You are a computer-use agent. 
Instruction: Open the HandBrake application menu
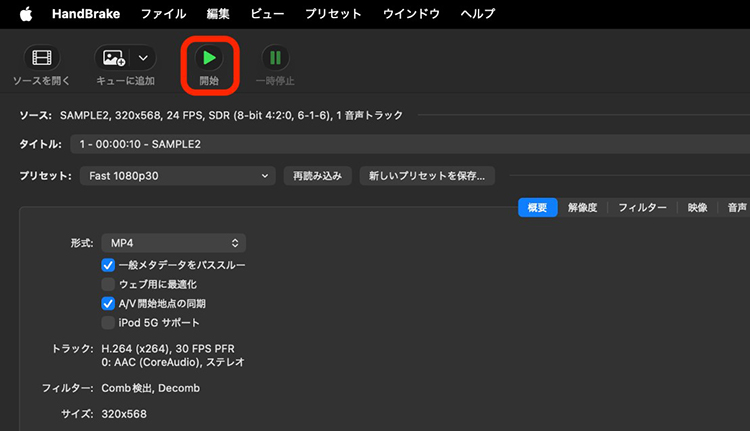[86, 14]
